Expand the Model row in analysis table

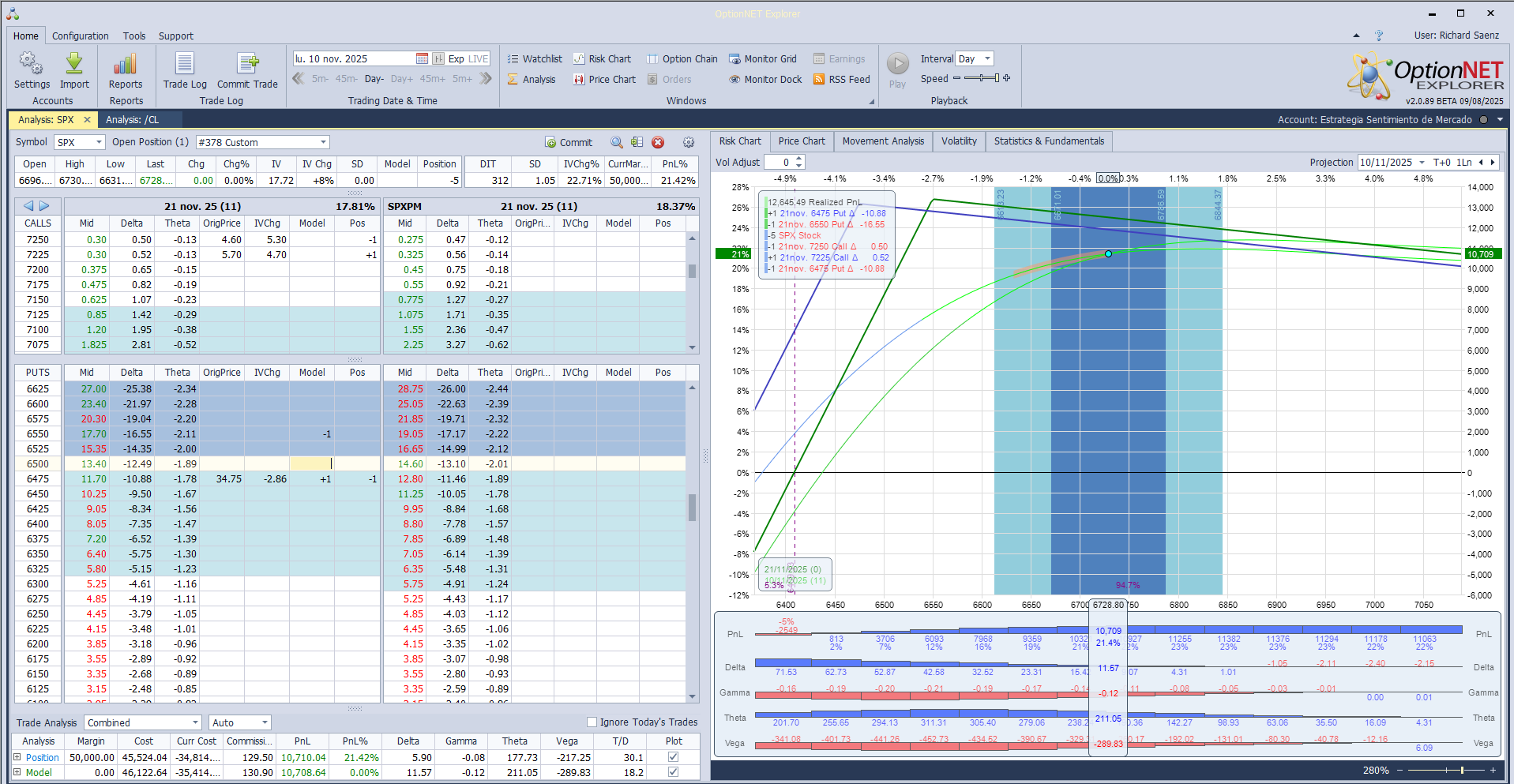(x=17, y=772)
